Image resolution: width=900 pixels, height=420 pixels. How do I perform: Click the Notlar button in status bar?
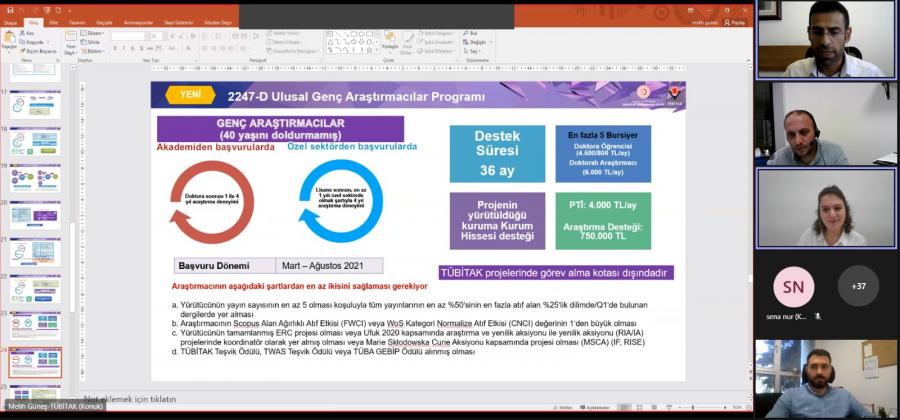click(x=563, y=408)
